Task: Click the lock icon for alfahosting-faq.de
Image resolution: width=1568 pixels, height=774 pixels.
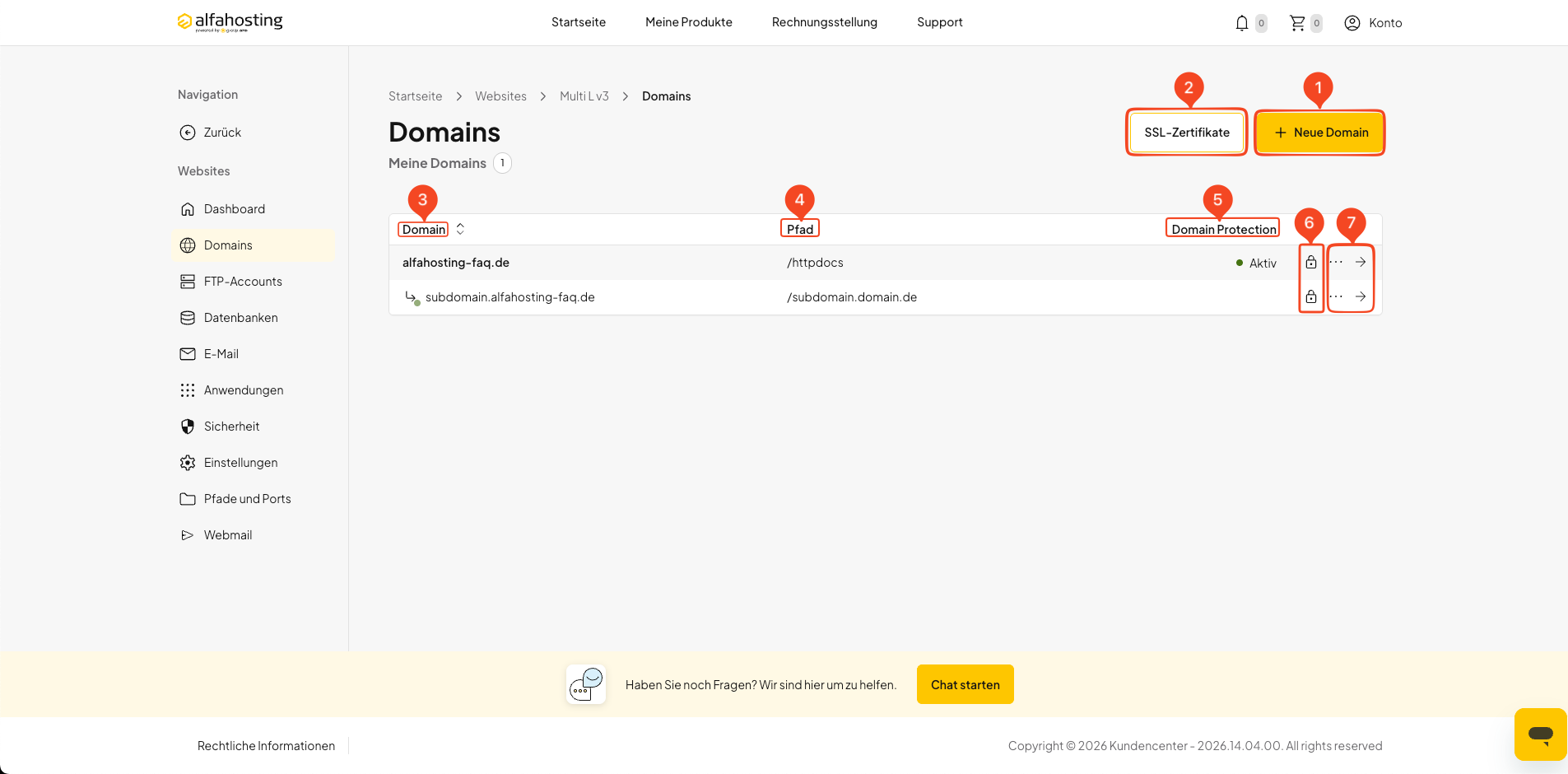Action: [1311, 263]
